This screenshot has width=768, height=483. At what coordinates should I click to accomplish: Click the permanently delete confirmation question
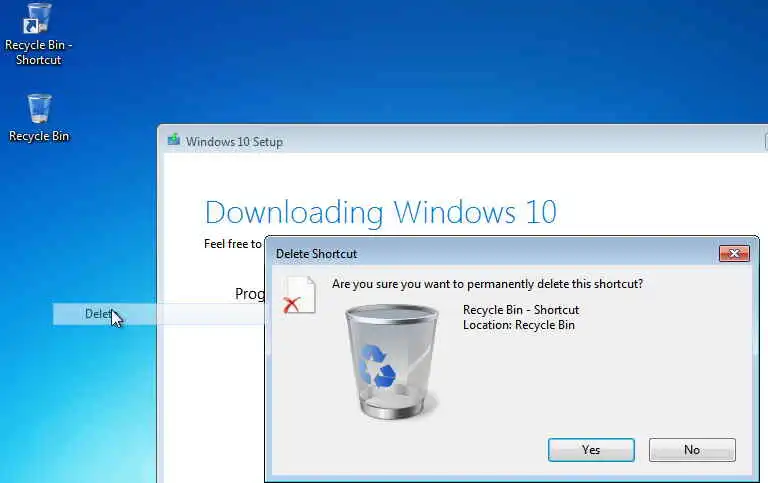(487, 284)
